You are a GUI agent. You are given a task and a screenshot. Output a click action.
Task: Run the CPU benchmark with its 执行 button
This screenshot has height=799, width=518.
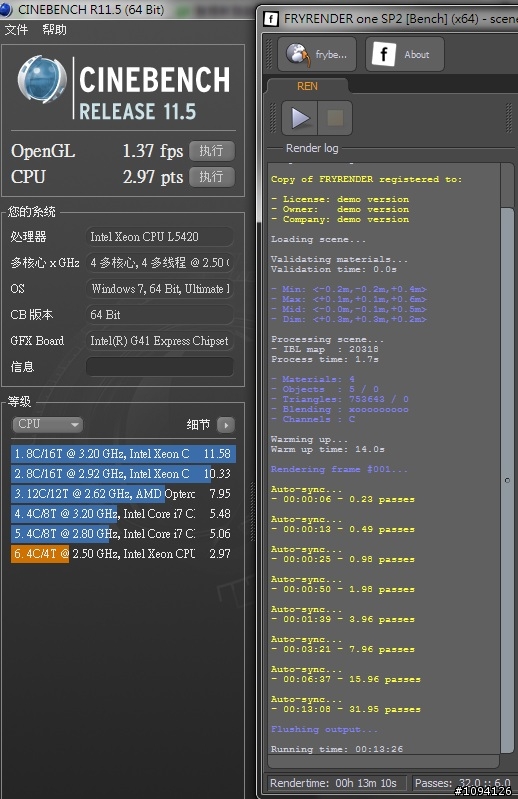tap(212, 177)
